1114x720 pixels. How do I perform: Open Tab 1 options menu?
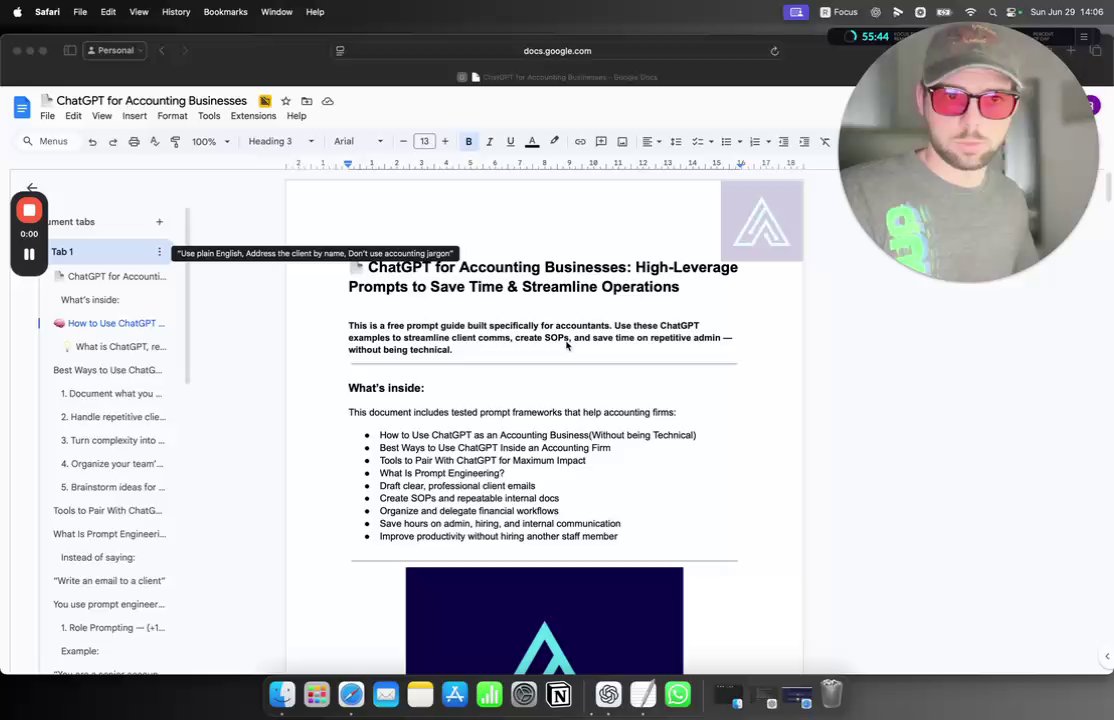point(159,252)
